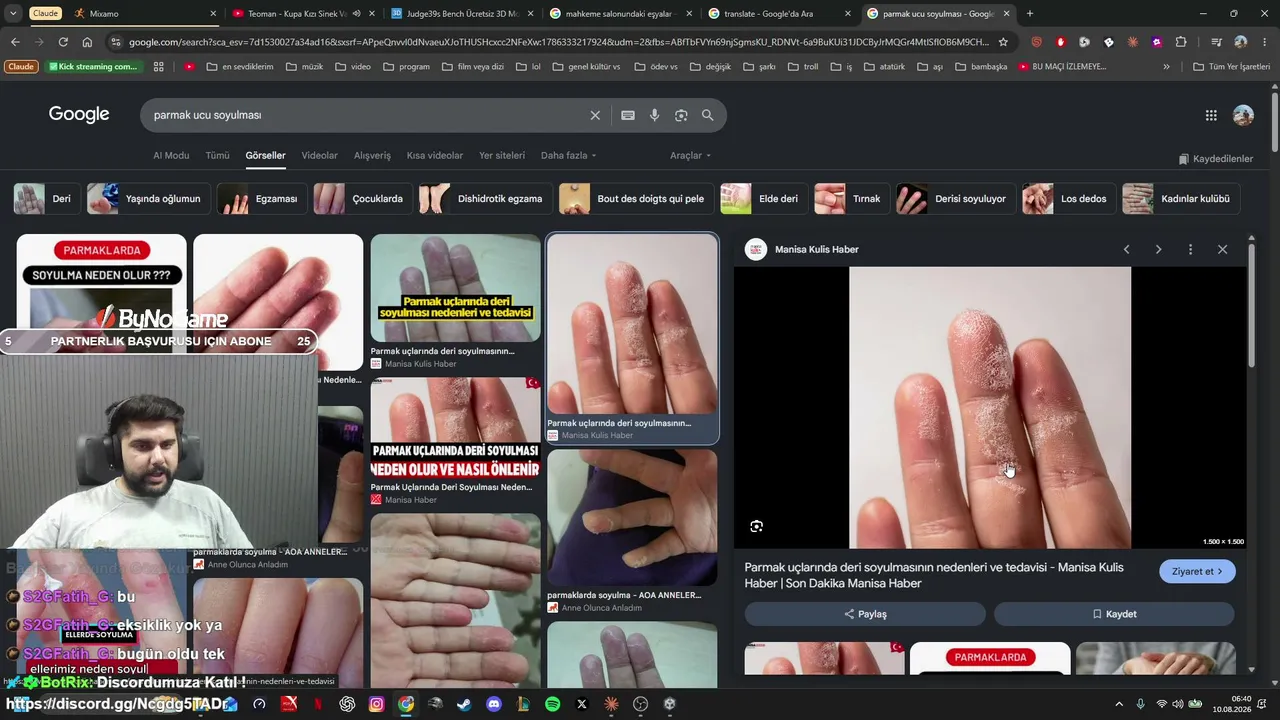Switch to the Mixamo browser tab
Image resolution: width=1280 pixels, height=720 pixels.
tap(145, 14)
